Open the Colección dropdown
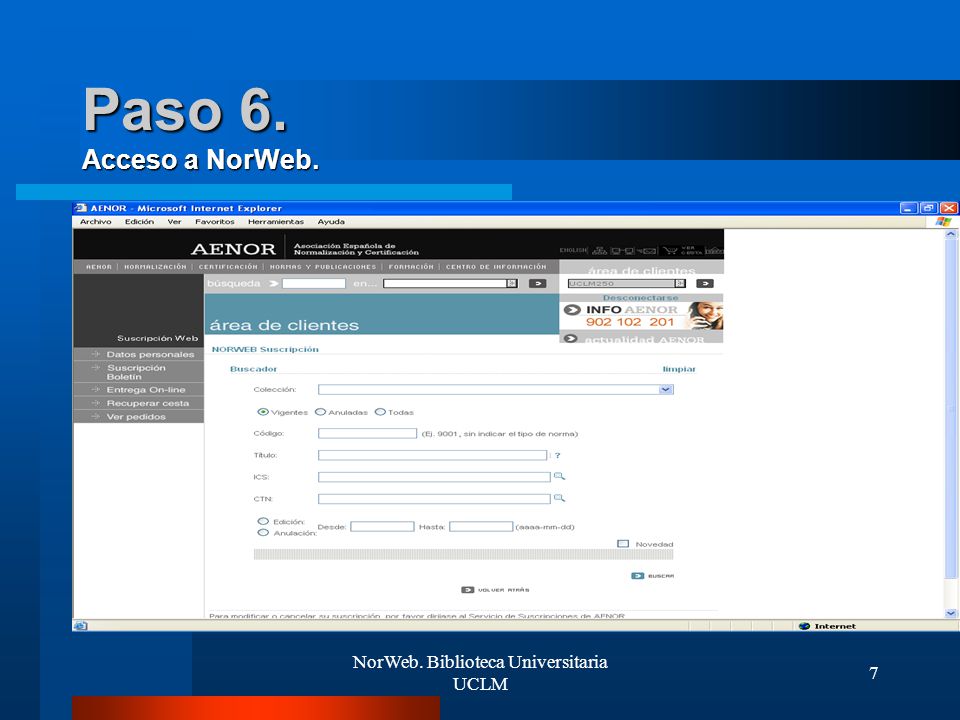Screen dimensions: 960x720 666,389
